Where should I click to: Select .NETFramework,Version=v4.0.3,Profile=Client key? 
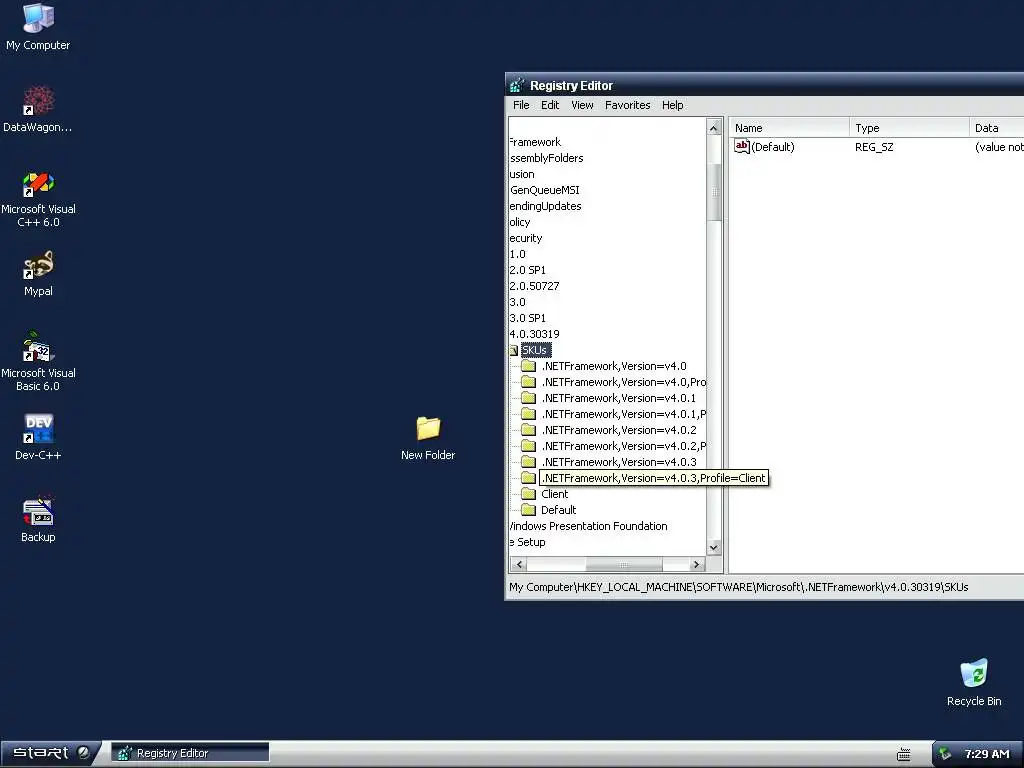(654, 478)
